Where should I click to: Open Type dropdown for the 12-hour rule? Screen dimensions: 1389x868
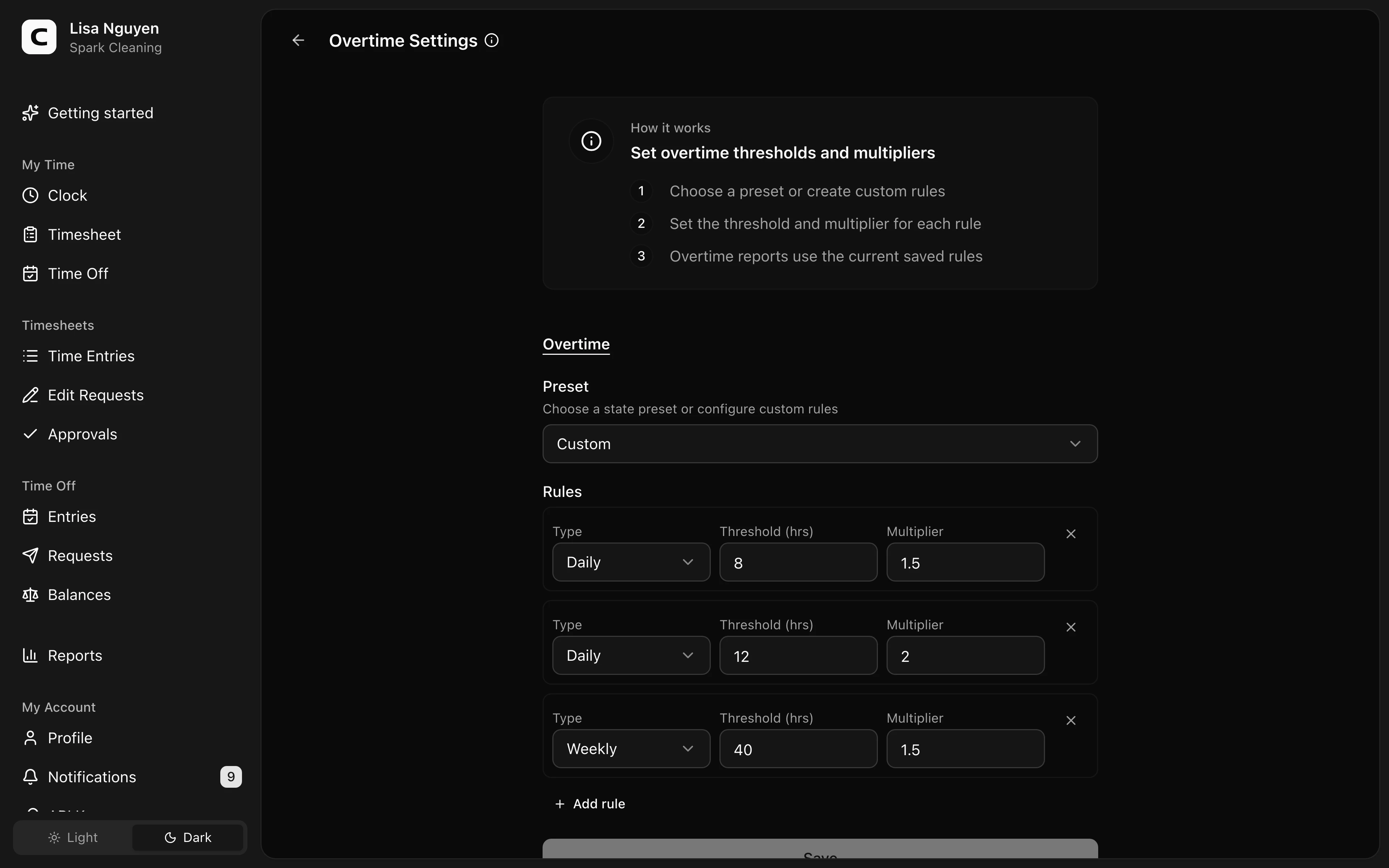[x=631, y=656]
